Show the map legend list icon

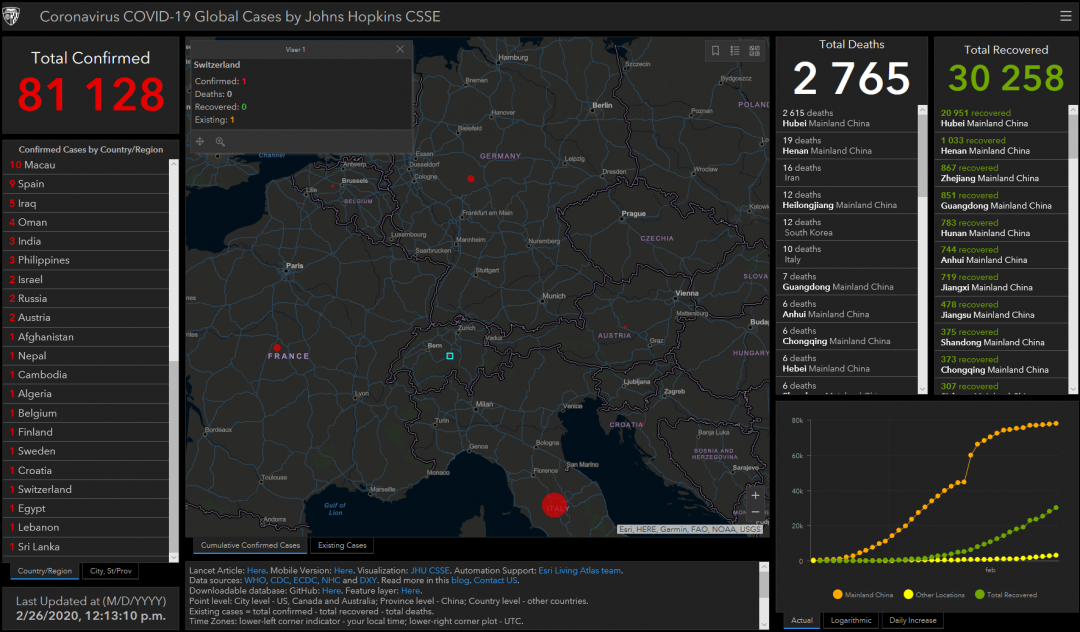tap(735, 50)
